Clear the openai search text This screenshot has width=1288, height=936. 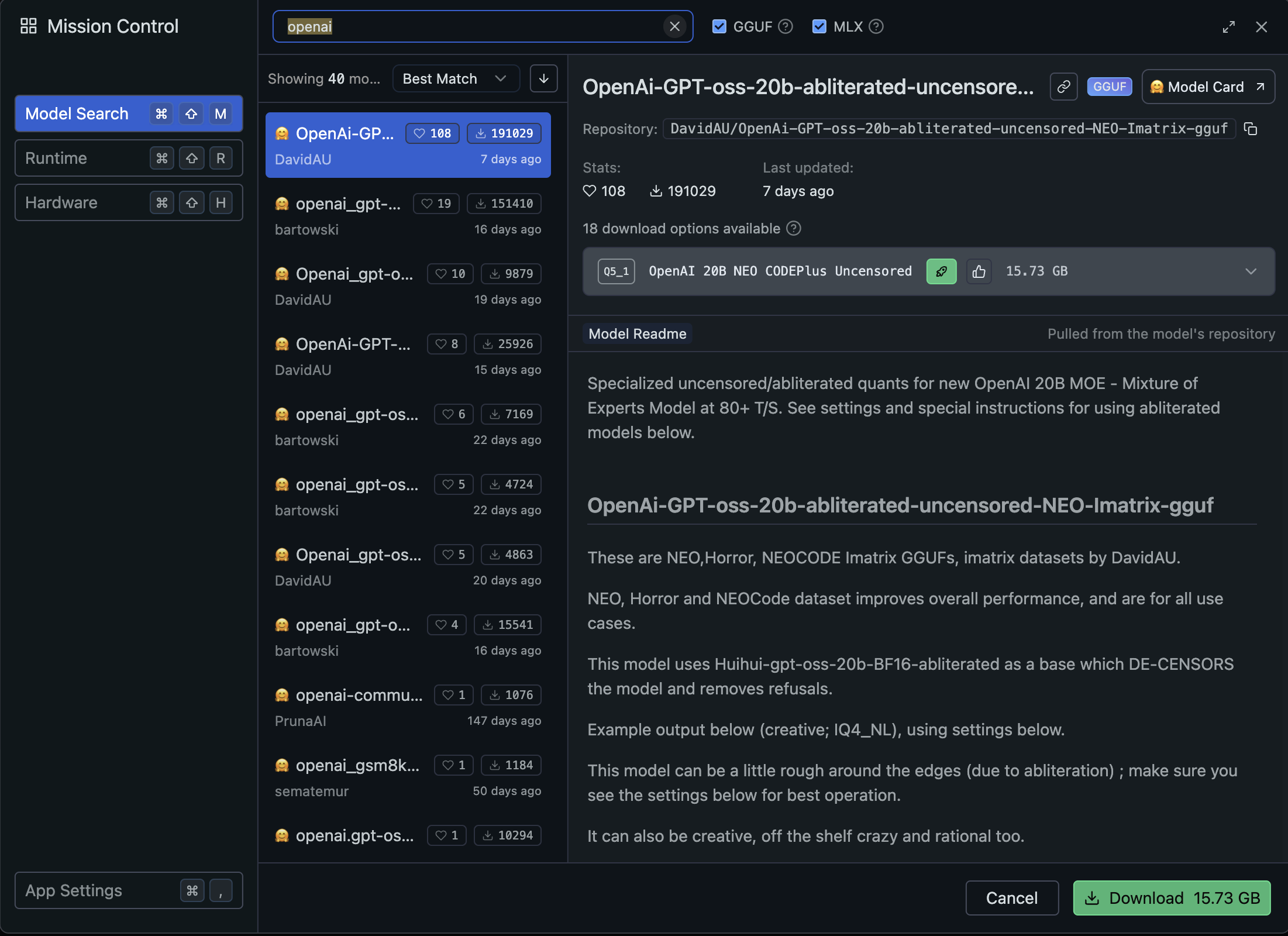(674, 26)
